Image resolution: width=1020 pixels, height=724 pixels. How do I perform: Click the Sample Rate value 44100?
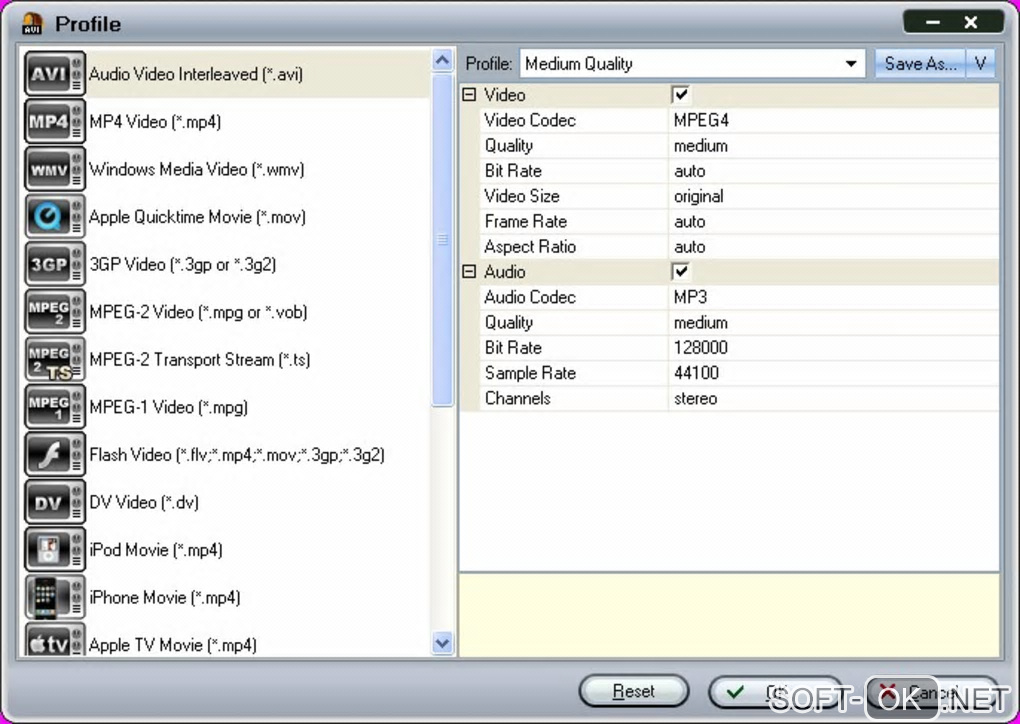(833, 373)
